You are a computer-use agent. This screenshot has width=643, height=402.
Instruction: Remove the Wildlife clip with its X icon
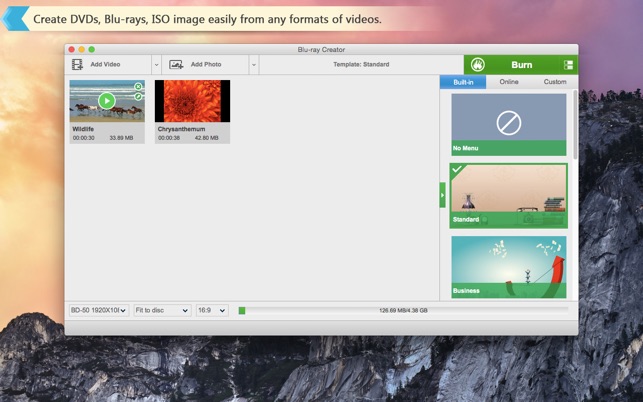138,87
